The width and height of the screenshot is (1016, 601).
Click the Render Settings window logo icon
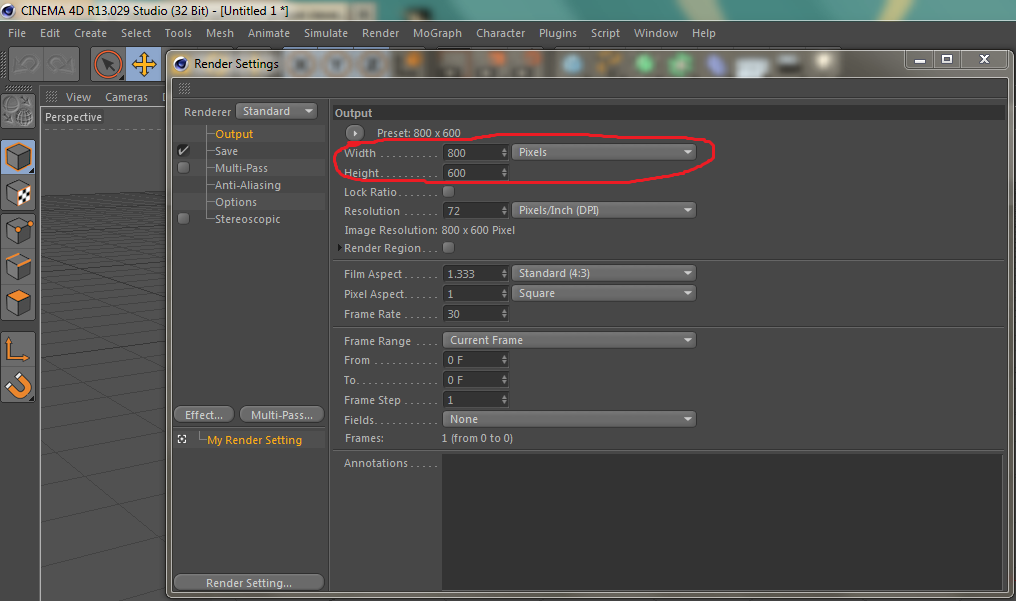point(181,63)
